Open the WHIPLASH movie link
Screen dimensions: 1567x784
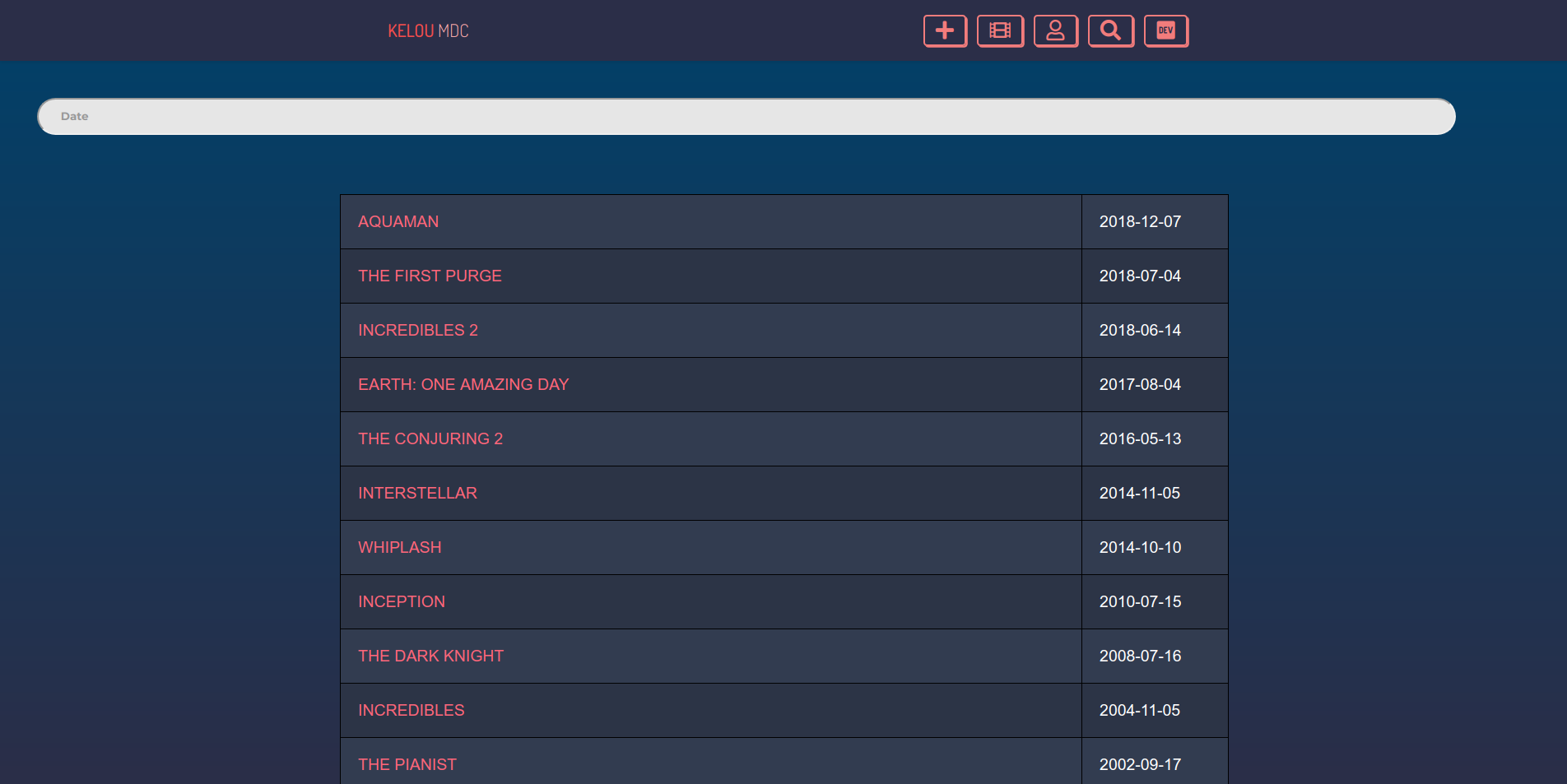tap(400, 548)
